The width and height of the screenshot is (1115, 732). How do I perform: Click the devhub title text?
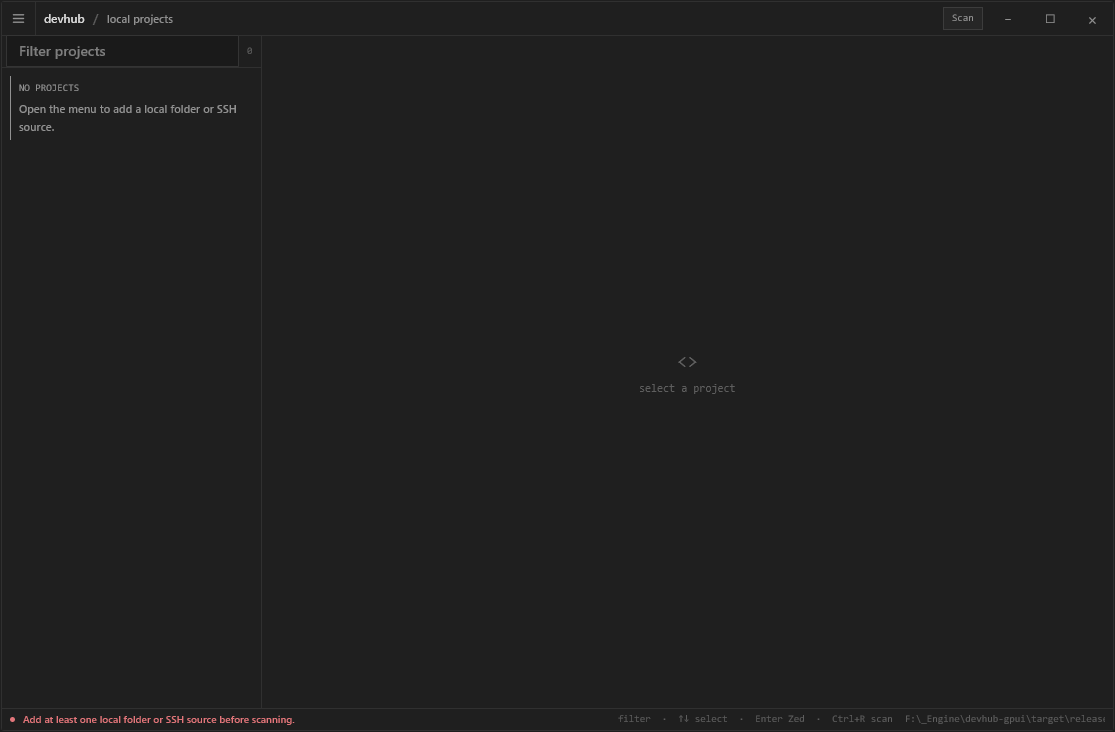click(64, 19)
